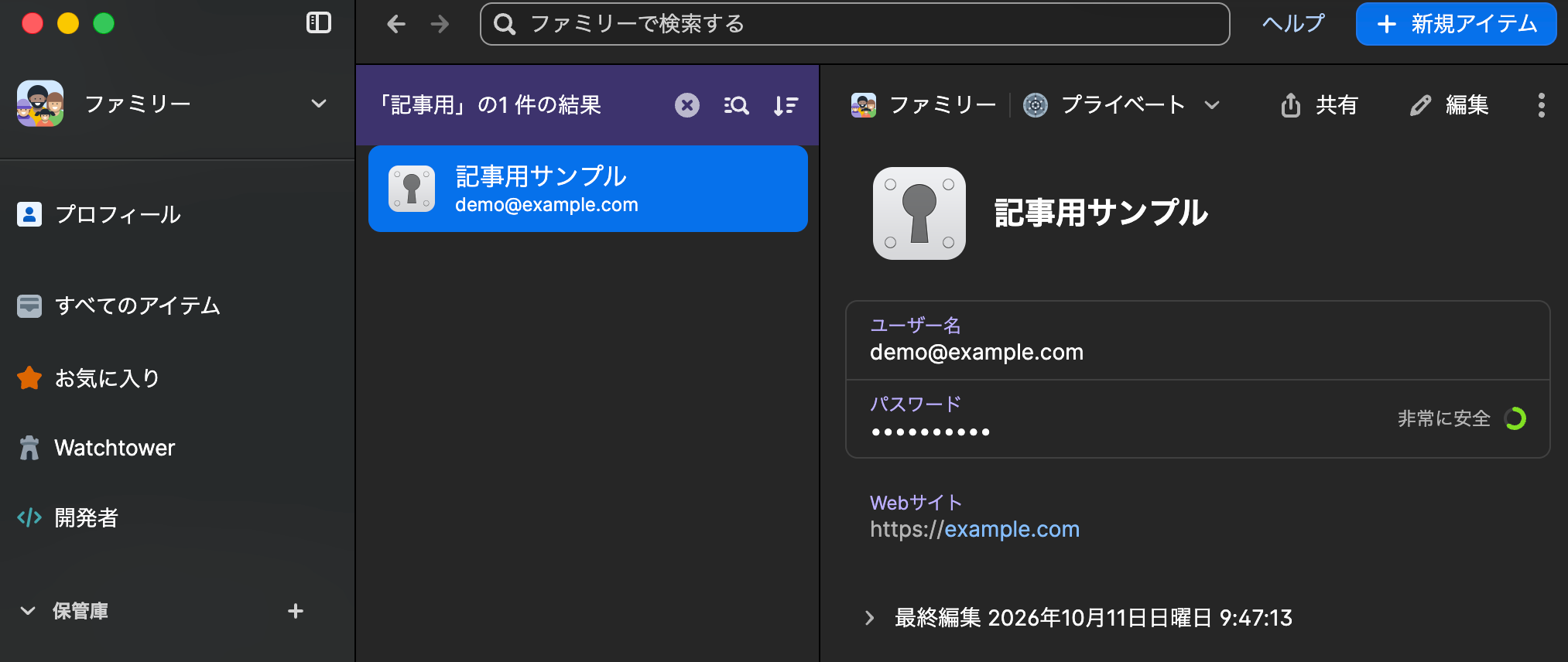1568x662 pixels.
Task: Create item with 新規アイテム button
Action: pos(1456,24)
